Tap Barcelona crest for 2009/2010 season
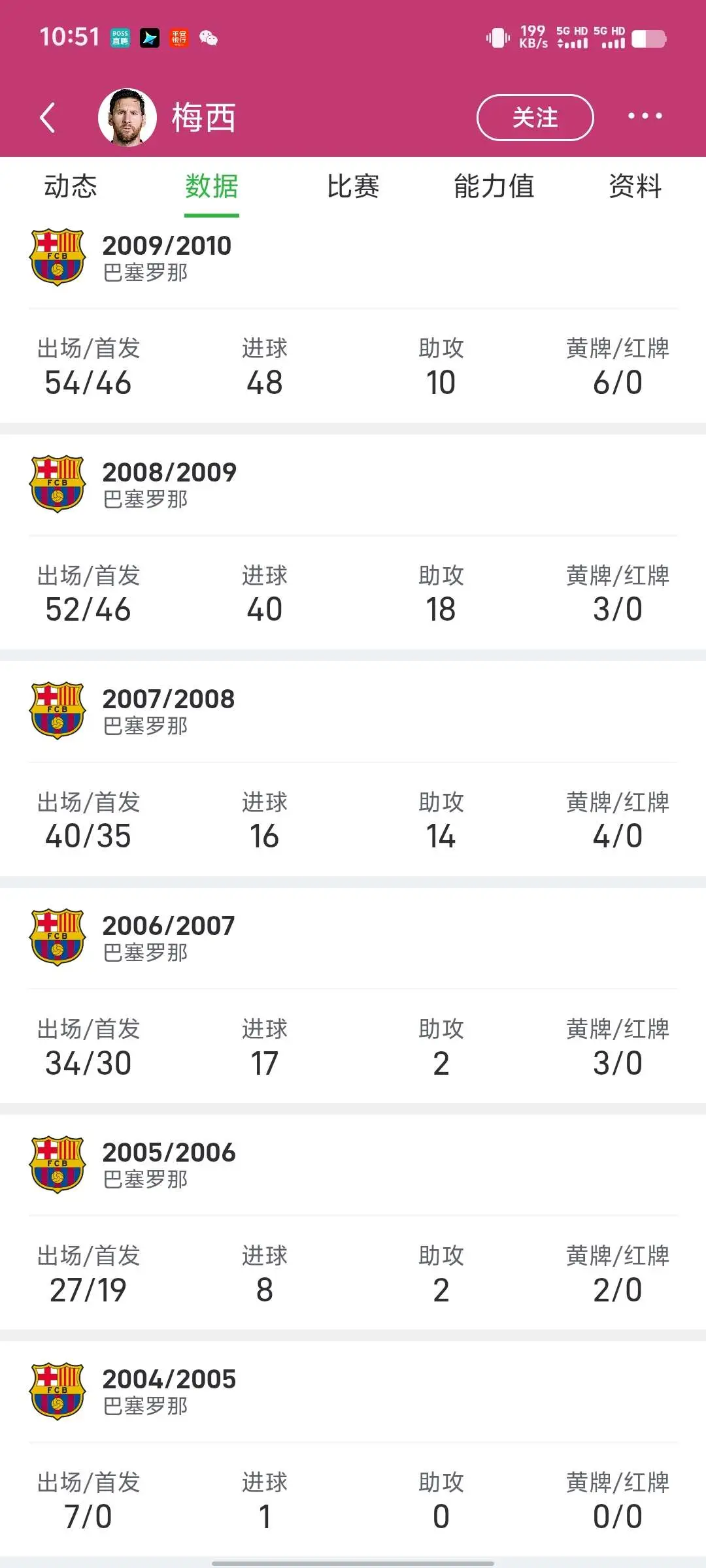 pos(58,257)
